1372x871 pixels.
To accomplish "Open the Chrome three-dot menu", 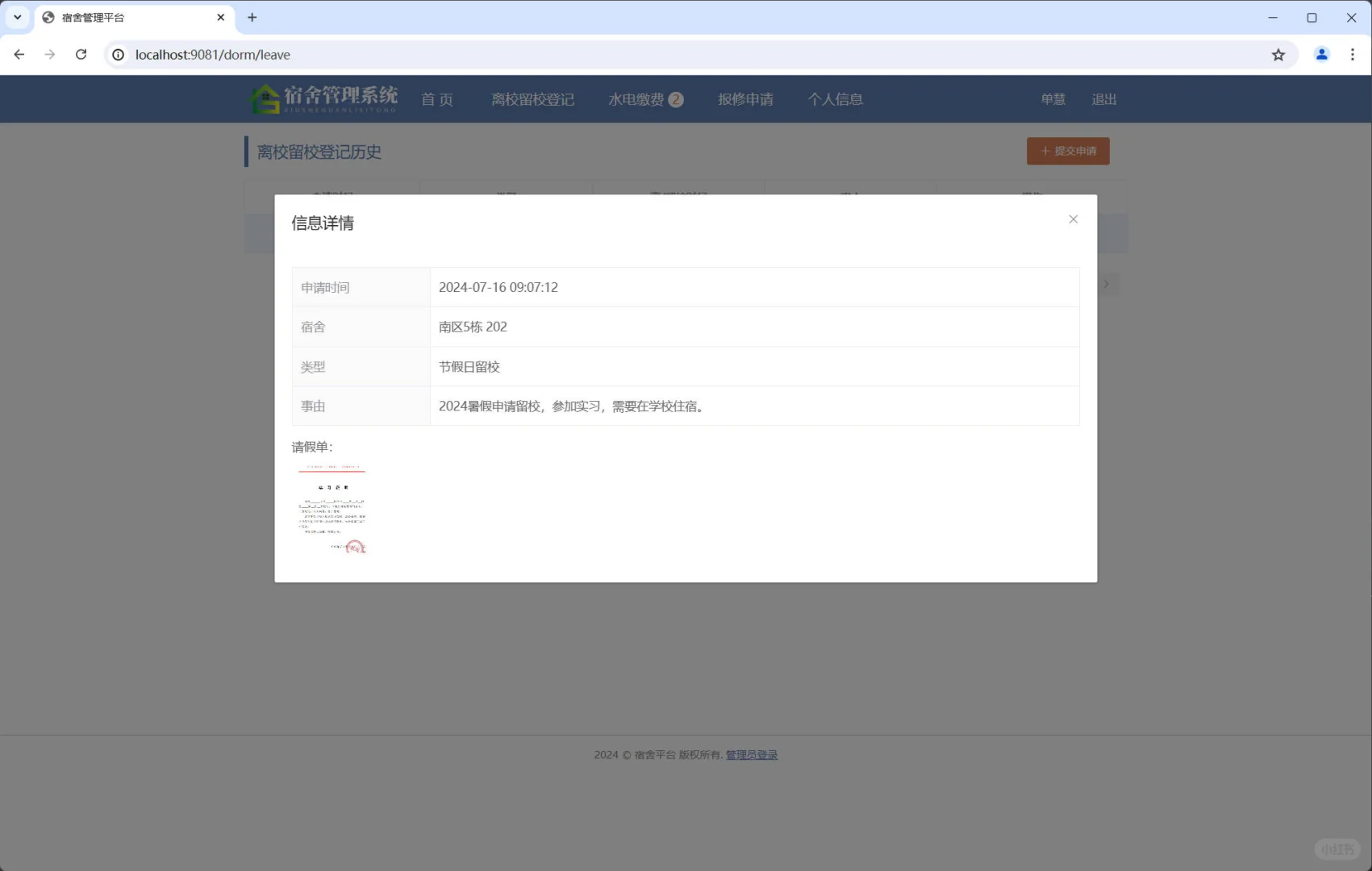I will pyautogui.click(x=1353, y=54).
